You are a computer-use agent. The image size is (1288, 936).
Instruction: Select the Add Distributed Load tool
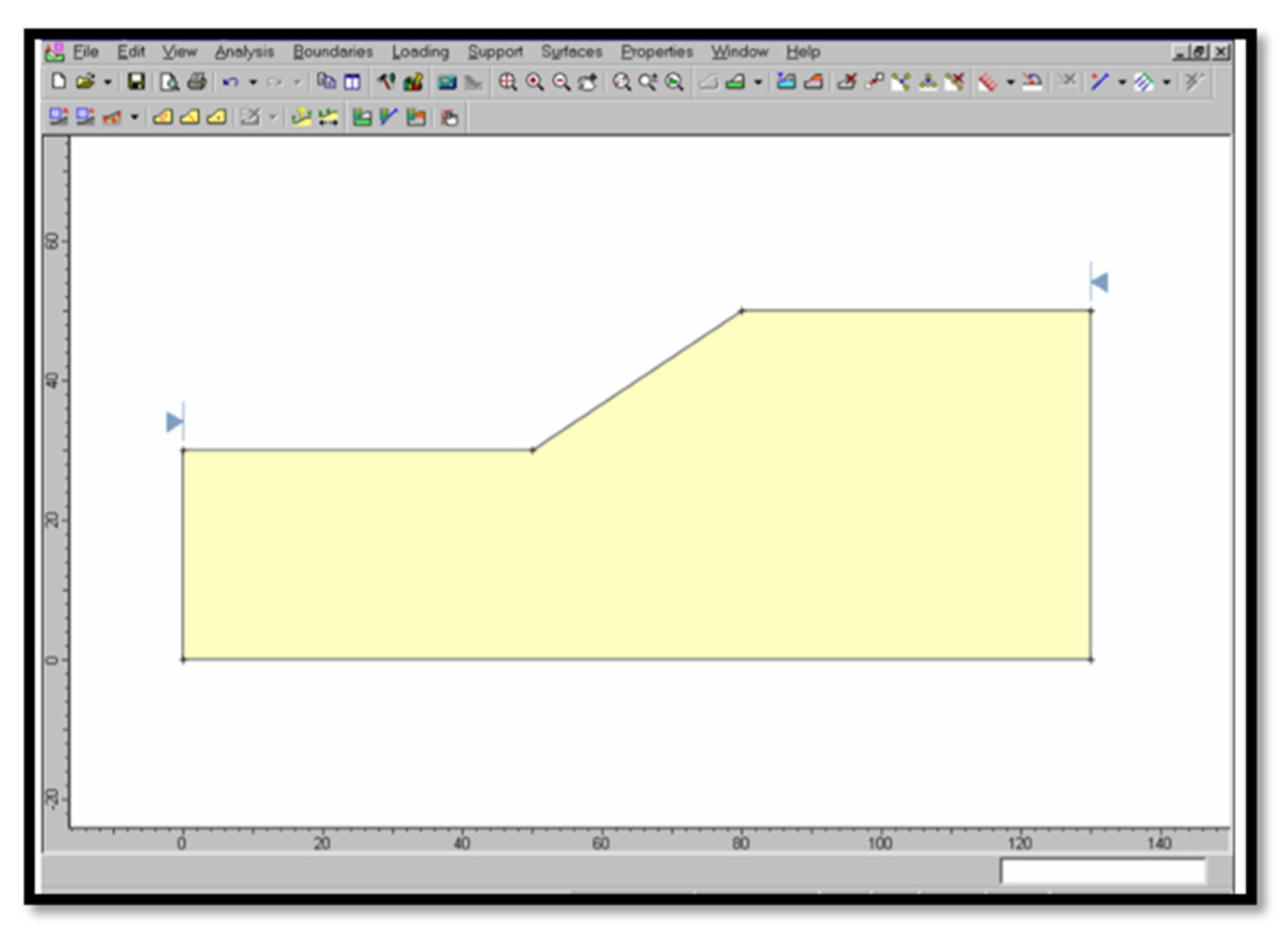coord(988,82)
